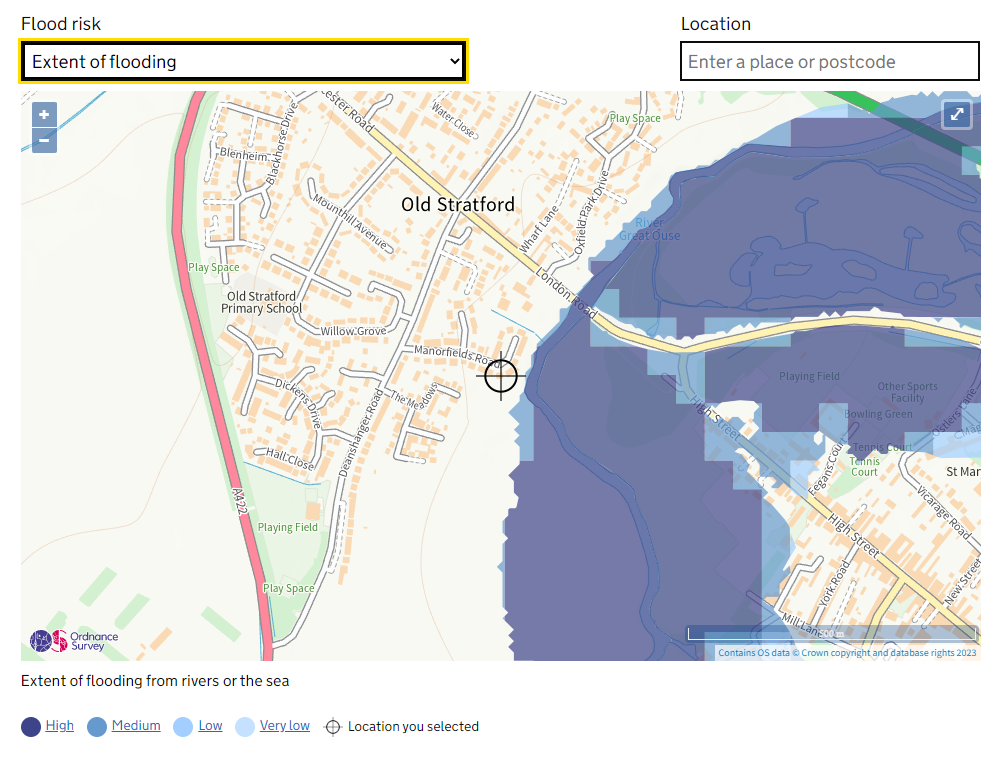Click the crosshair icon in the legend
The image size is (1002, 757).
(333, 727)
